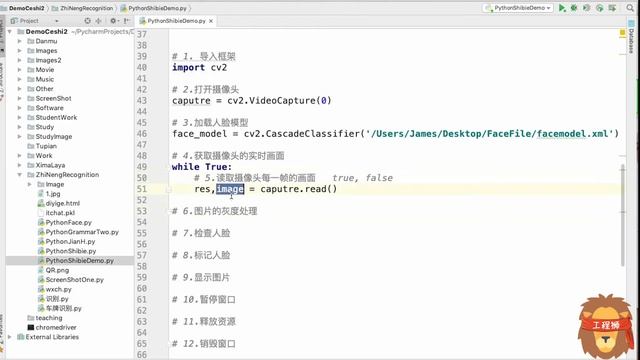This screenshot has width=640, height=360.
Task: Expand the Images folder arrow
Action: (19, 51)
